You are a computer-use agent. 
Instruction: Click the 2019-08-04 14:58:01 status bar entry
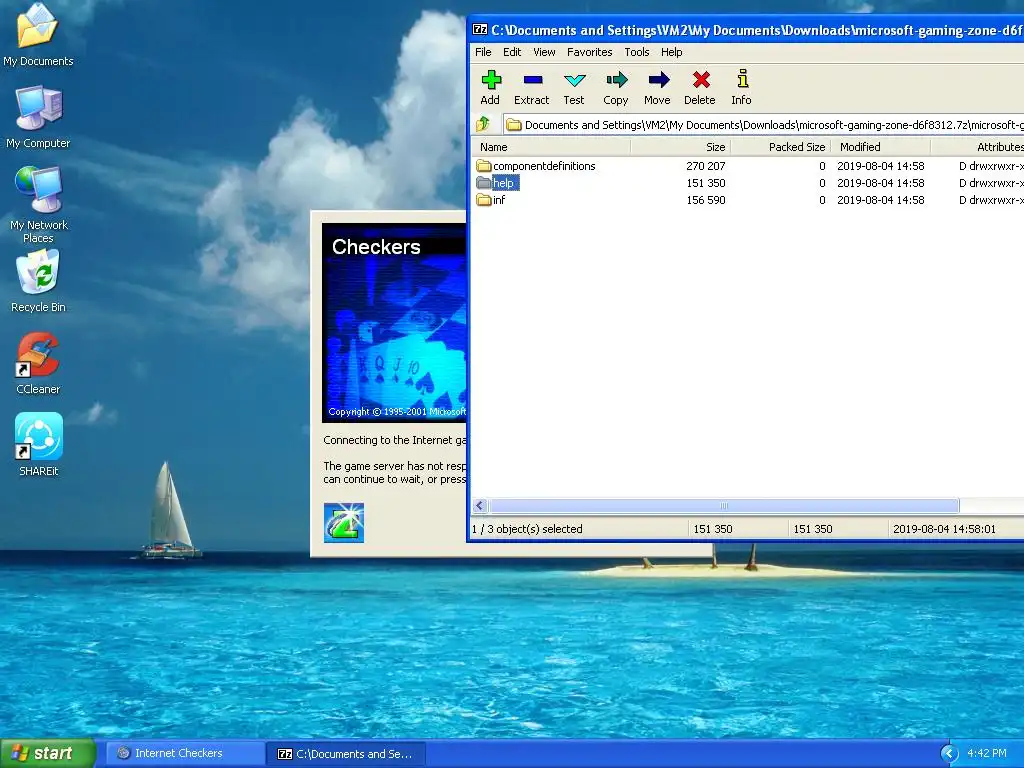pos(944,529)
